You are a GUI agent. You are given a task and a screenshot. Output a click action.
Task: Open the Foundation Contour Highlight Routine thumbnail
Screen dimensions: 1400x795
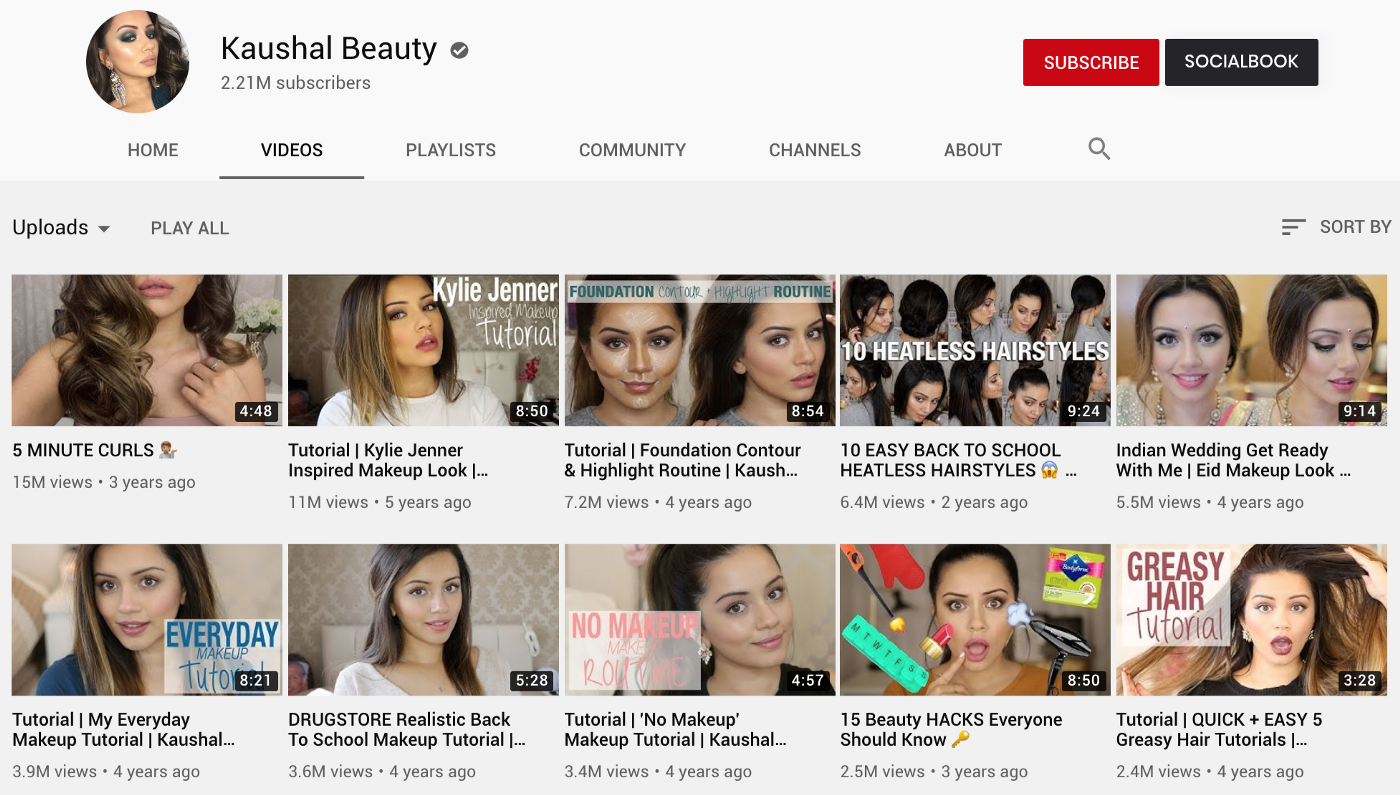coord(700,351)
